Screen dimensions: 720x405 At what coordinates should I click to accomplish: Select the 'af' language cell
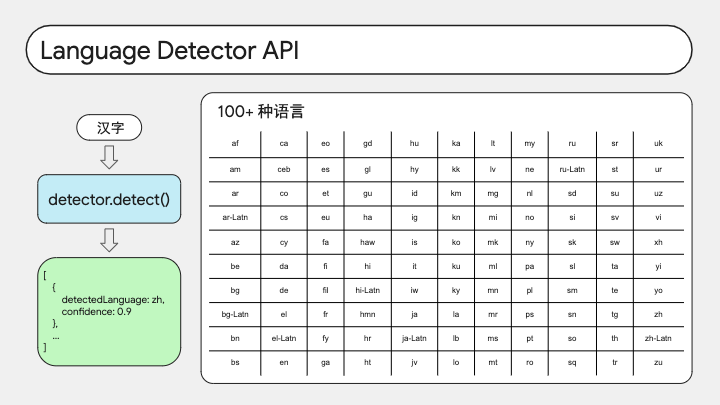(x=235, y=143)
